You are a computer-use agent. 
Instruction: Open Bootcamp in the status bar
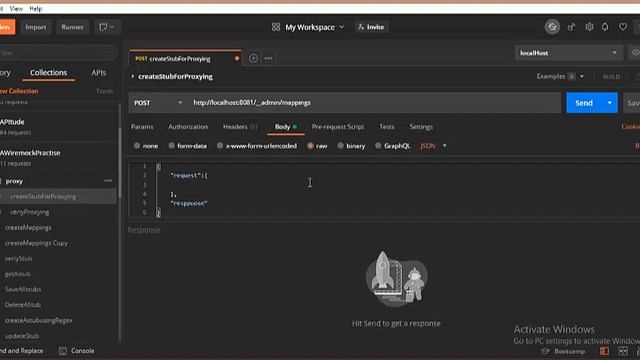point(563,351)
